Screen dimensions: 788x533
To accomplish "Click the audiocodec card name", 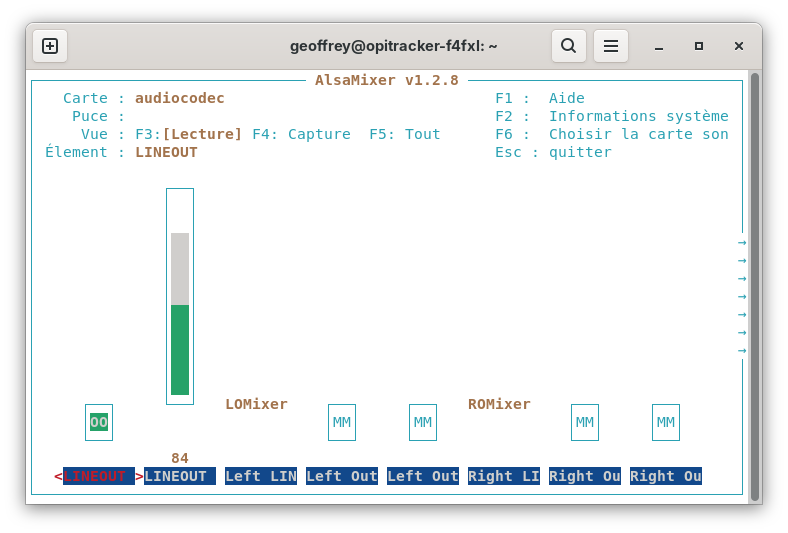I will 179,98.
